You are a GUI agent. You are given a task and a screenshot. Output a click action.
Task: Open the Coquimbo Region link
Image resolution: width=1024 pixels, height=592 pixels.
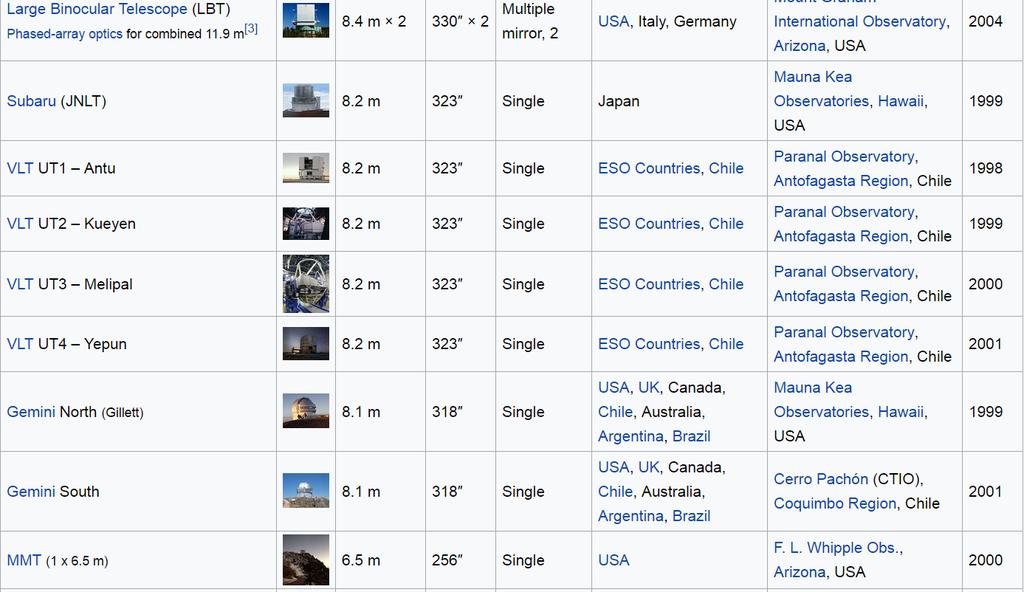835,503
